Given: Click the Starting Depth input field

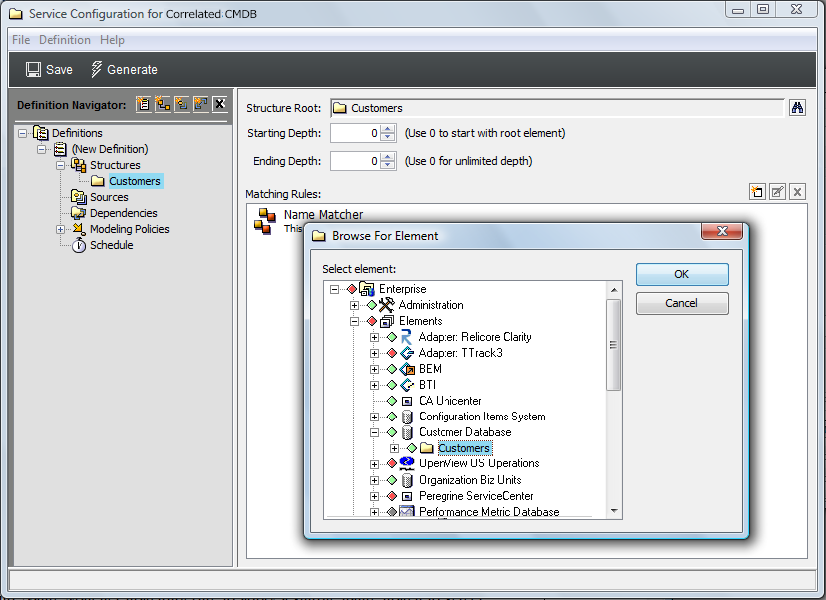Looking at the screenshot, I should point(356,133).
